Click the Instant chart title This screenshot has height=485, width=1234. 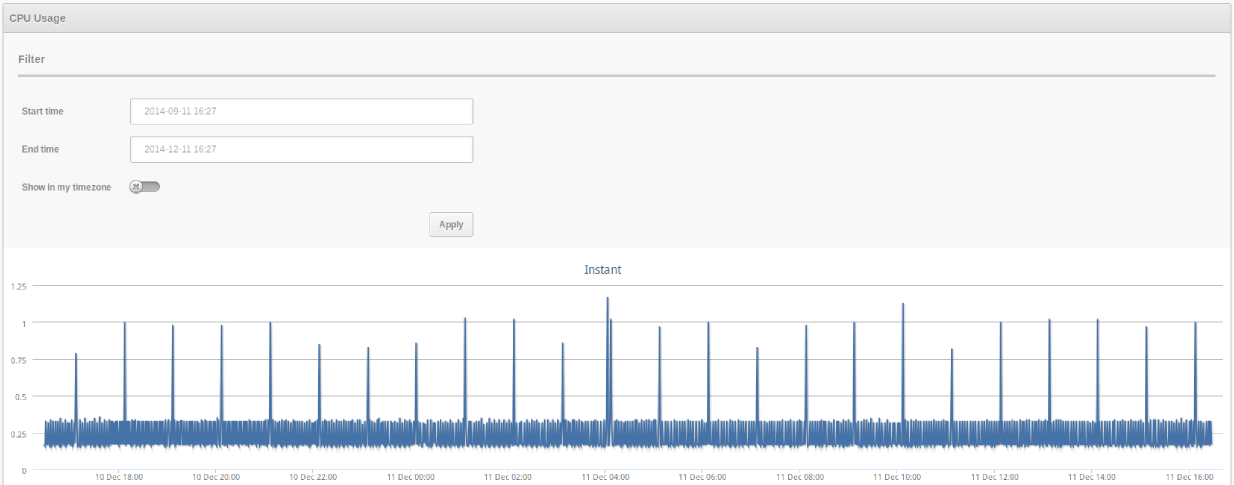(x=603, y=270)
